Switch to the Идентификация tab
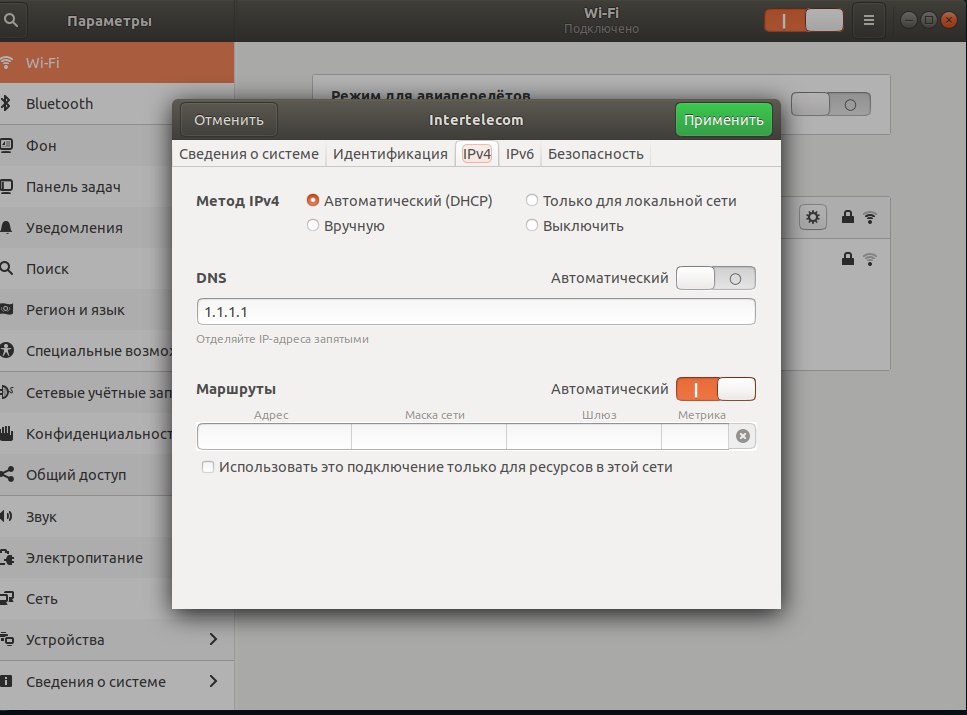The height and width of the screenshot is (715, 967). (x=390, y=154)
